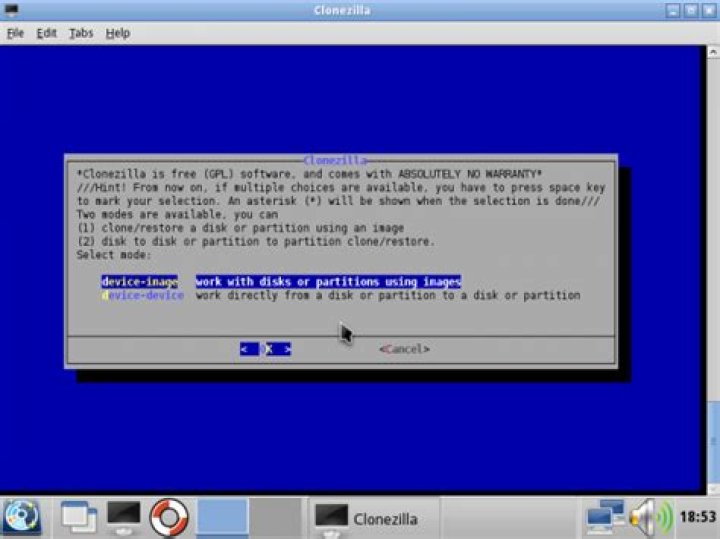Image resolution: width=720 pixels, height=539 pixels.
Task: Open the volume speaker tray icon
Action: coord(651,518)
